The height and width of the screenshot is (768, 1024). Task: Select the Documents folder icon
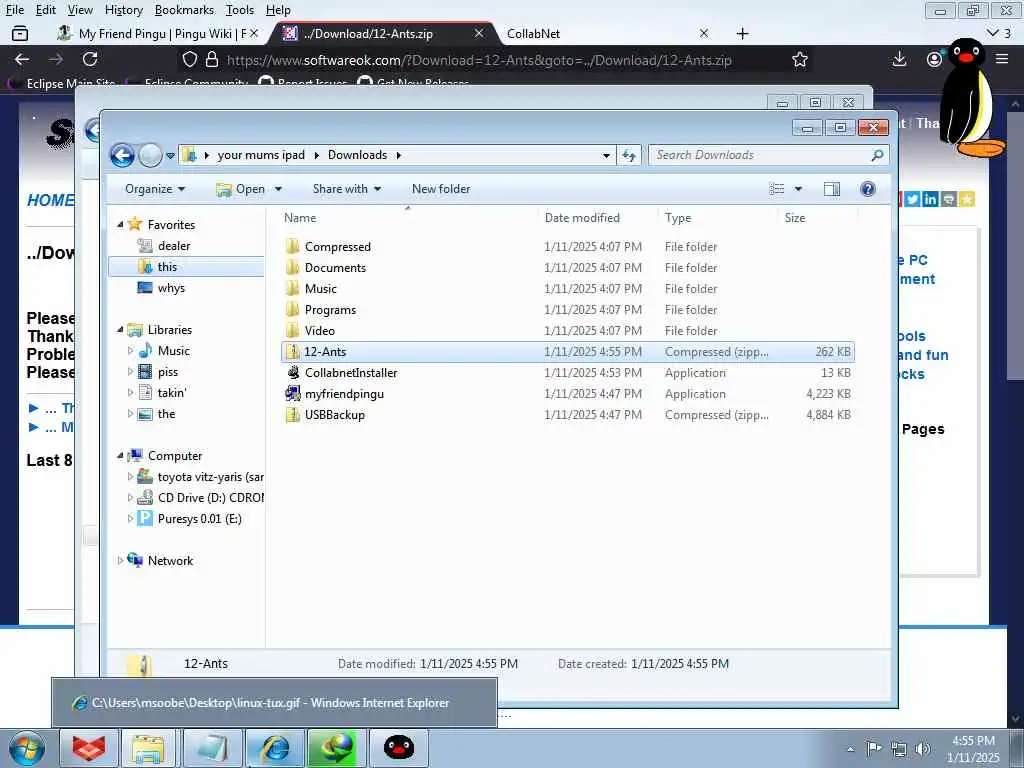[293, 268]
